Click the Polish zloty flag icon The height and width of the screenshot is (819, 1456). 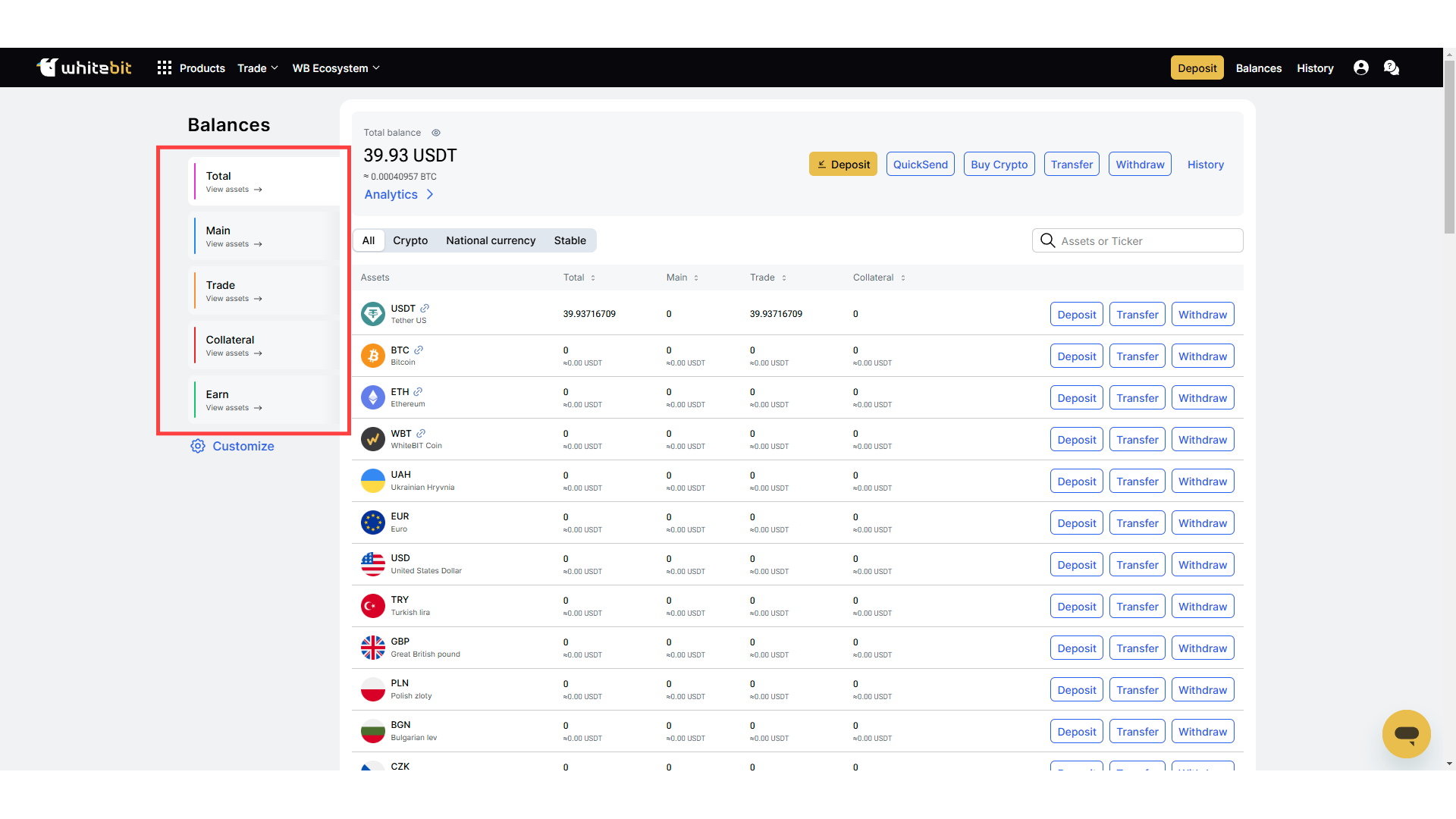[373, 689]
